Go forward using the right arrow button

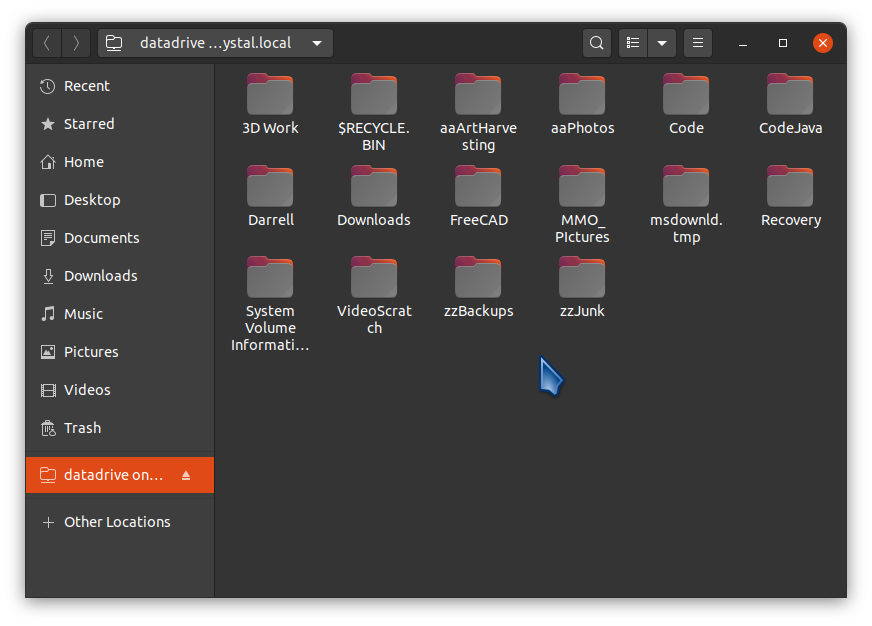click(76, 43)
